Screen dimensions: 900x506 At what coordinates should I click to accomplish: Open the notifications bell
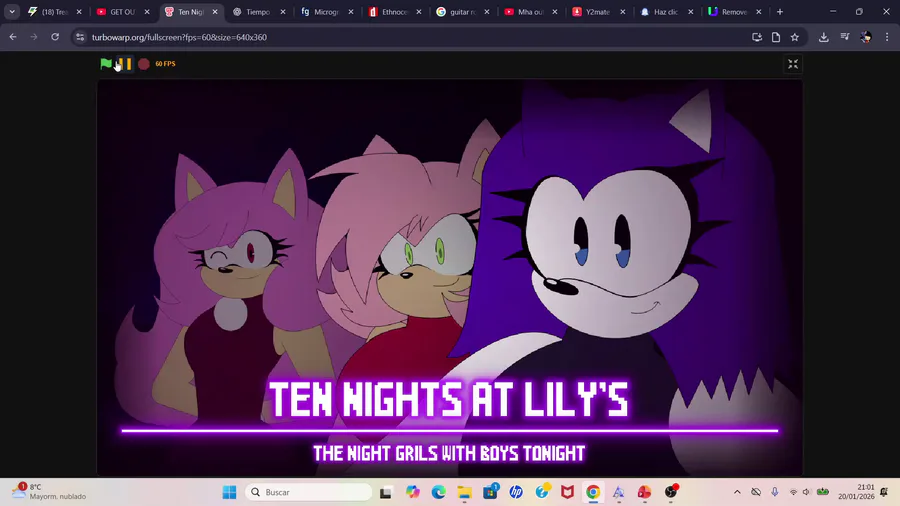[885, 492]
